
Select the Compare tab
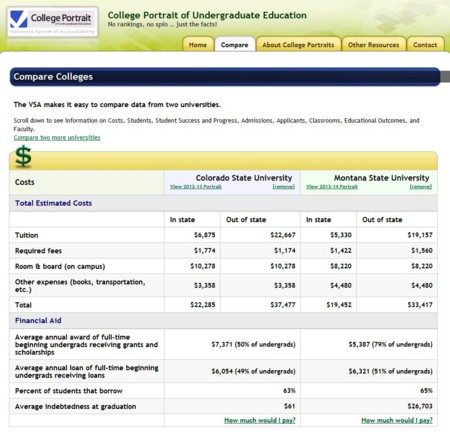(x=234, y=45)
